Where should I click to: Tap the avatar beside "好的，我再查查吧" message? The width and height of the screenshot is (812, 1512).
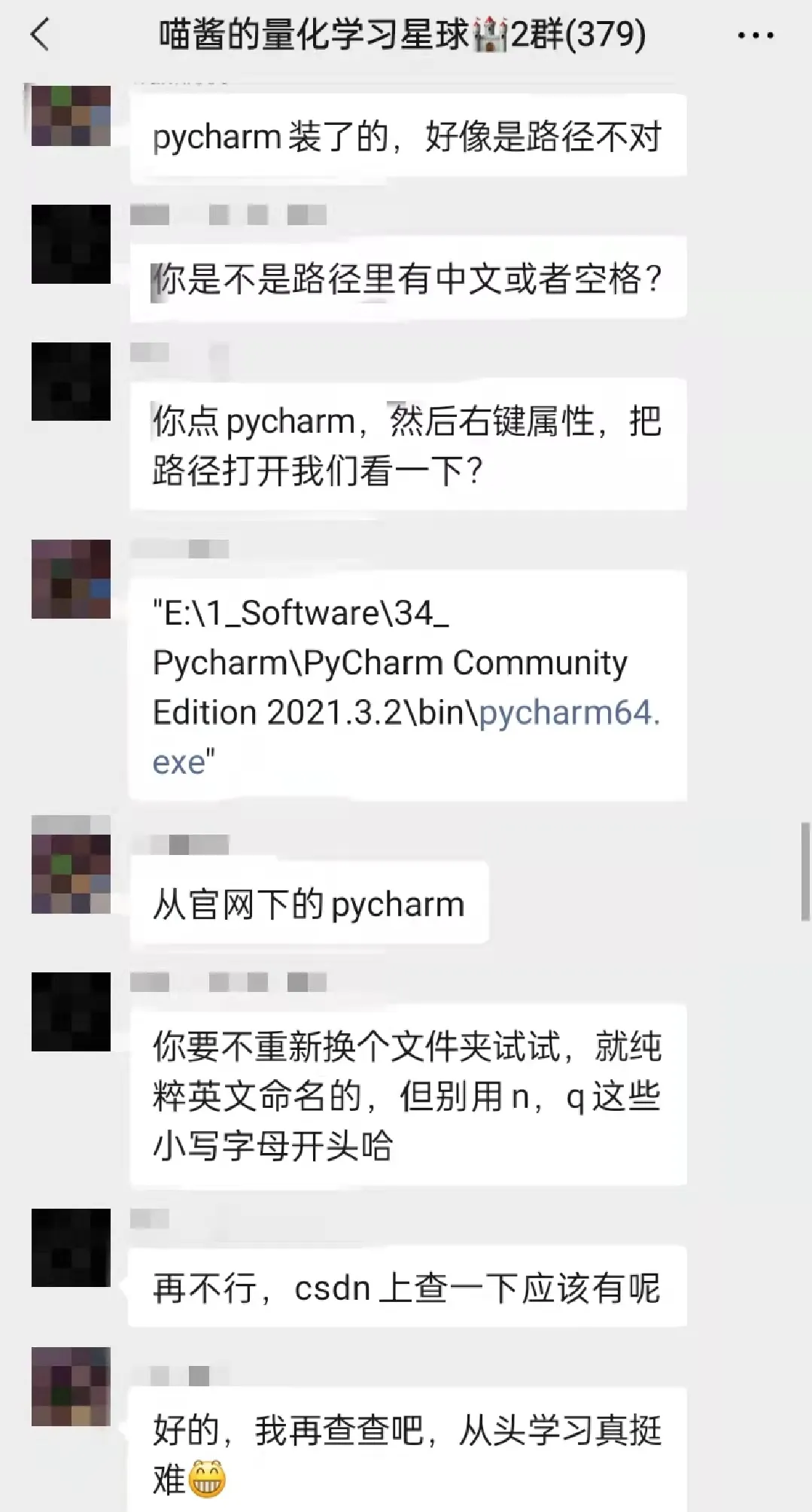click(x=71, y=1386)
